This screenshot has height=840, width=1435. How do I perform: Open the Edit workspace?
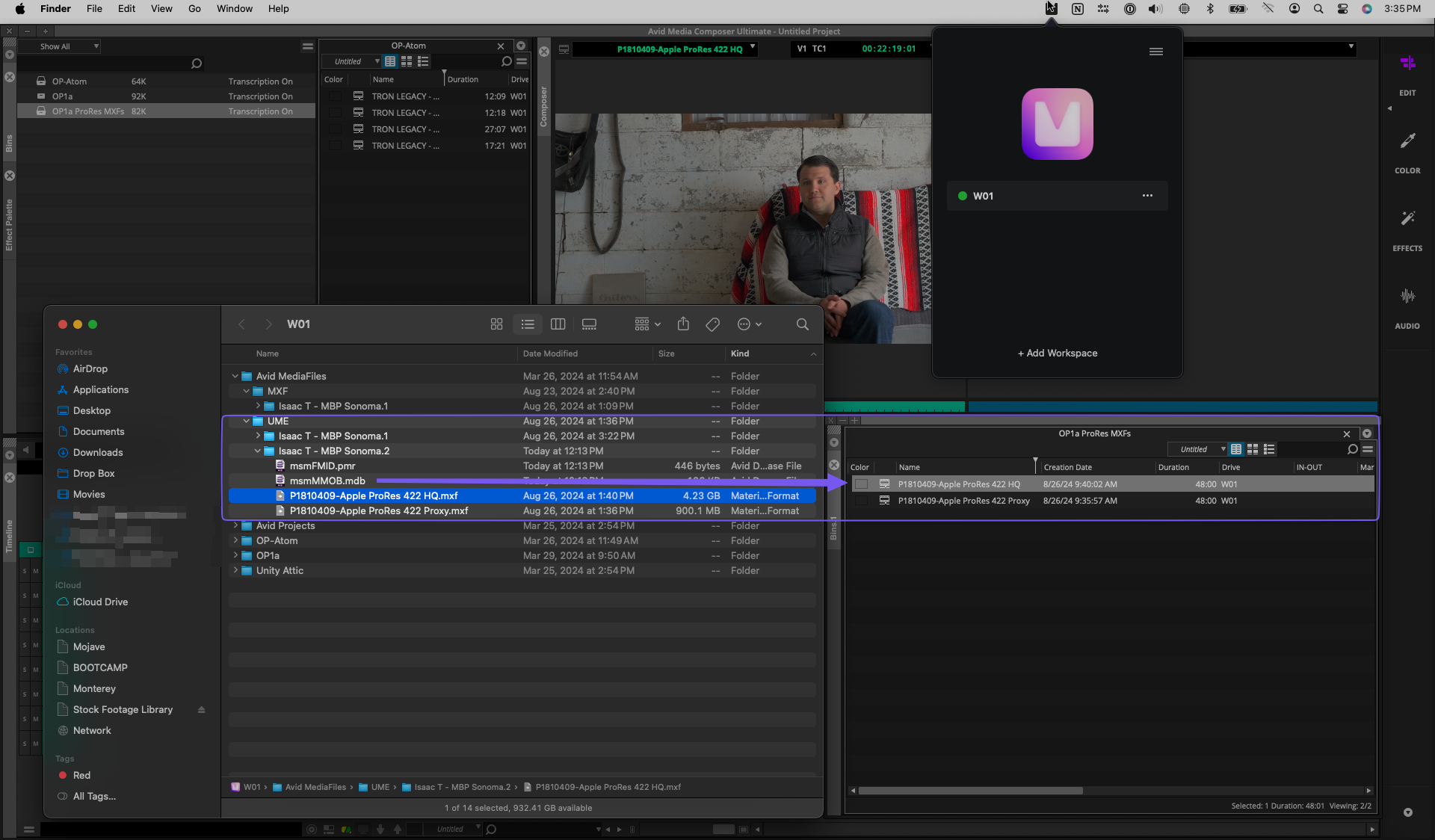[x=1407, y=75]
